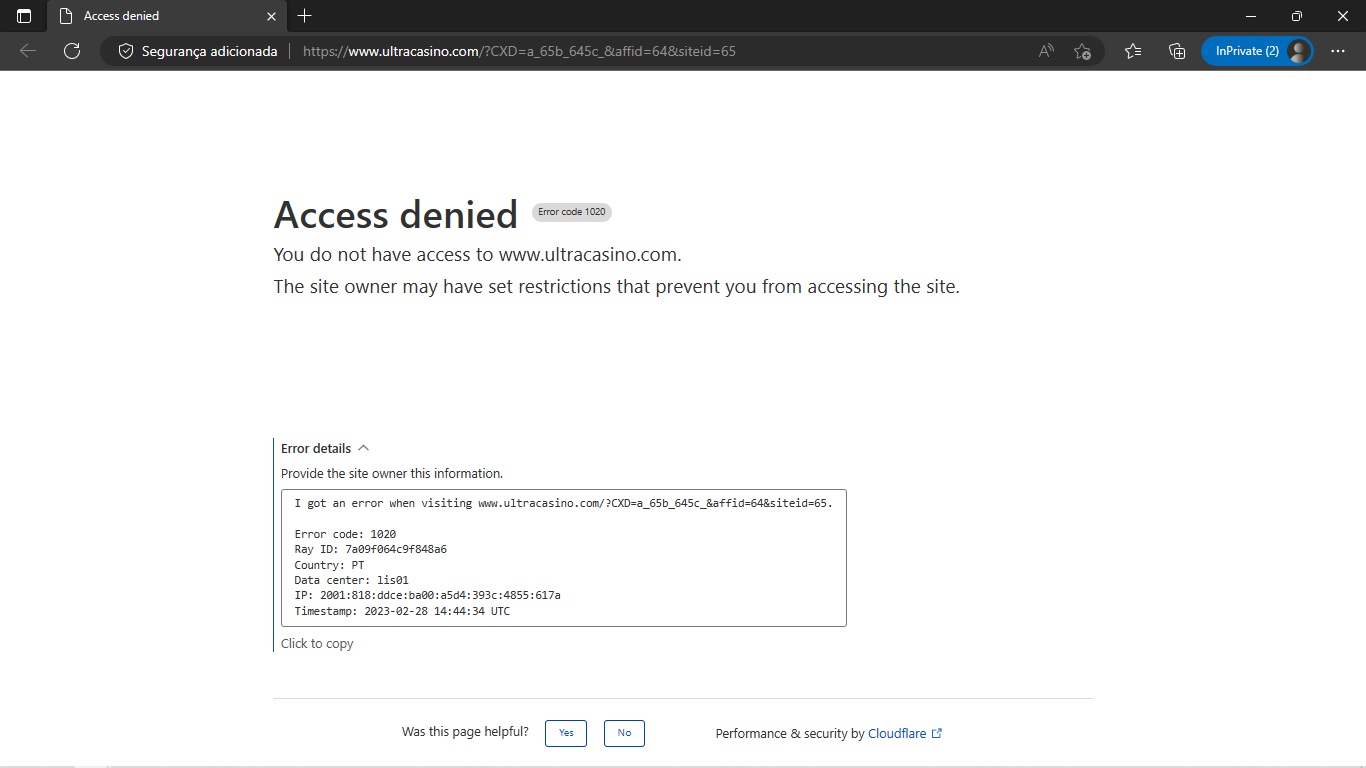Click the 'Segurança adicionada' security badge

coord(198,51)
